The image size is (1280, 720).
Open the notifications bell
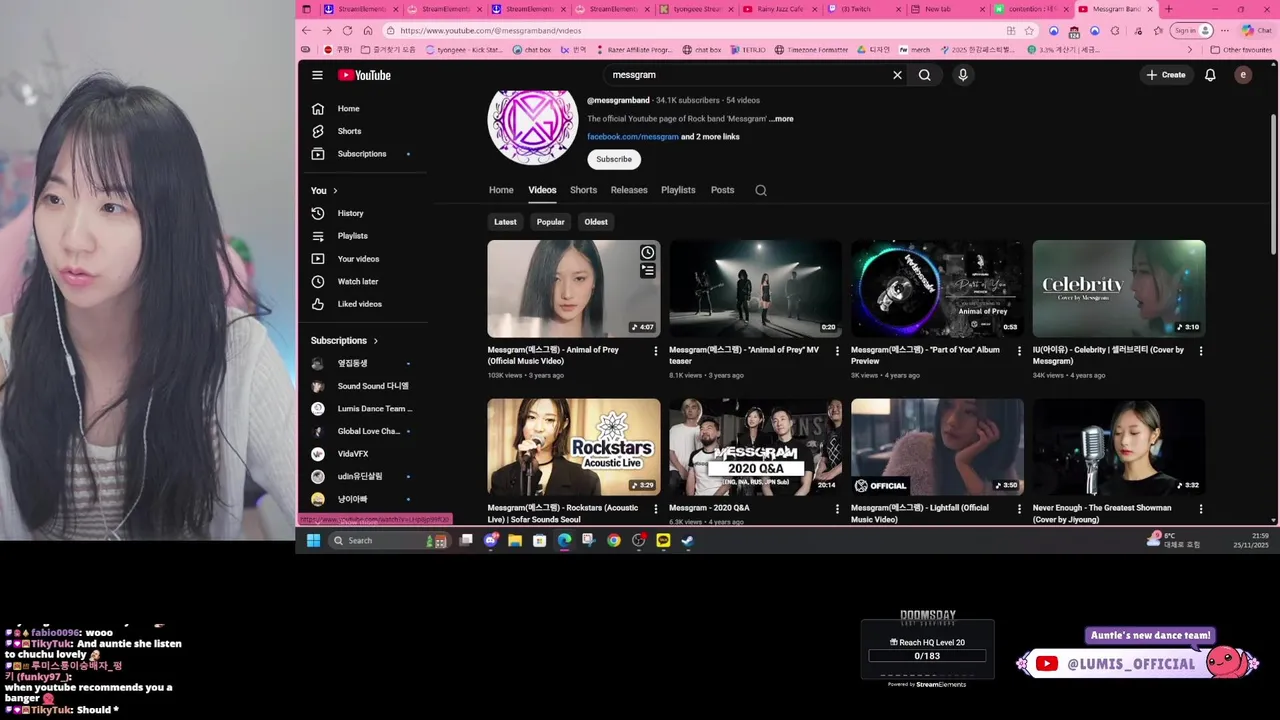click(1210, 75)
